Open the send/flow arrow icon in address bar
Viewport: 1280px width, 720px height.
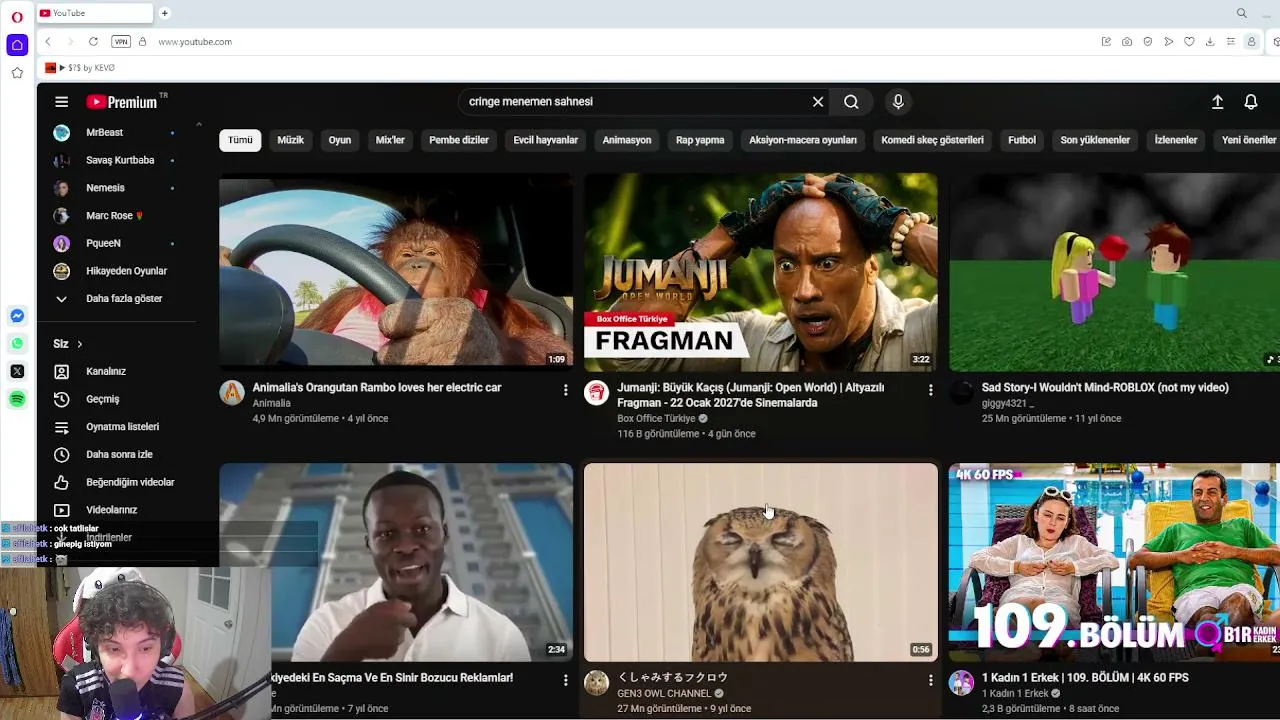pos(1168,42)
